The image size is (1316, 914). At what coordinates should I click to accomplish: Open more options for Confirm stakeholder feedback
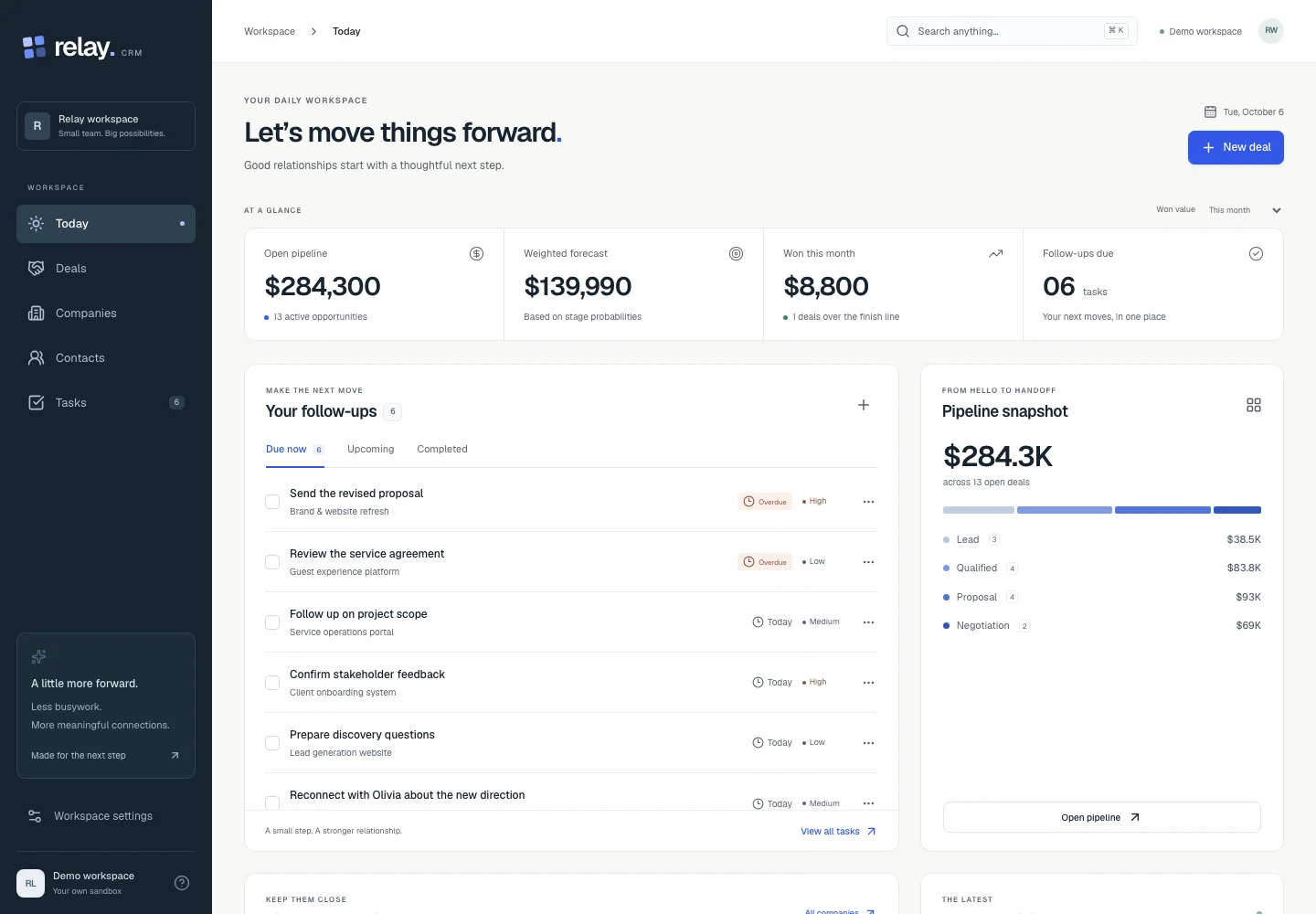pos(868,683)
